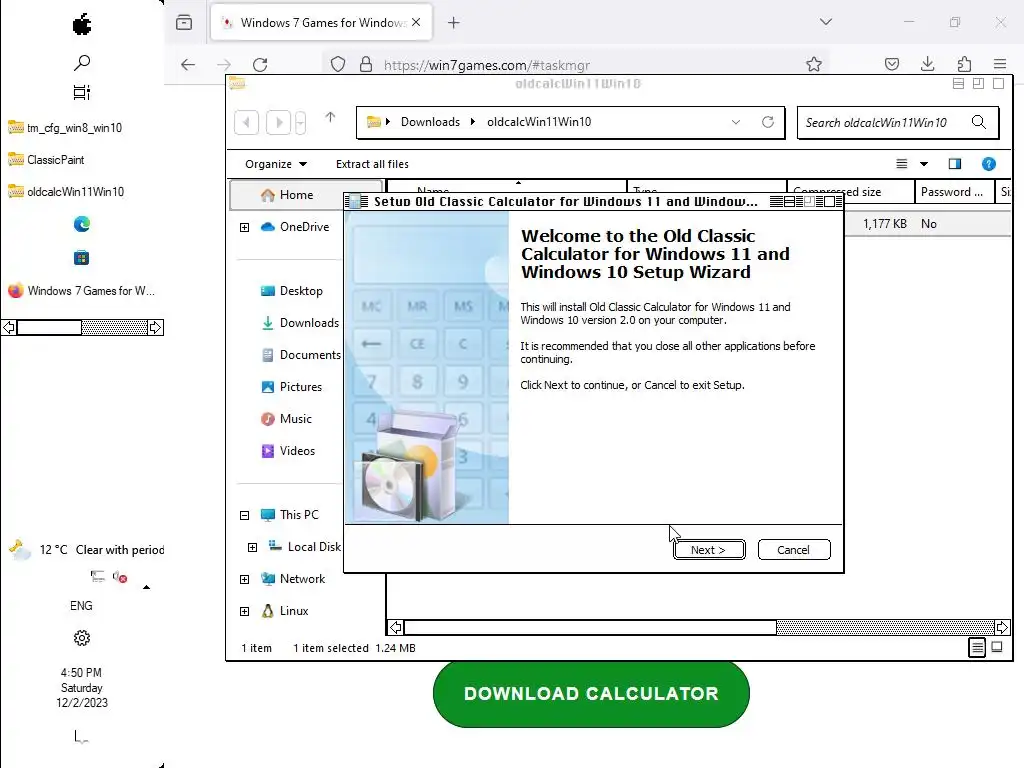The image size is (1024, 768).
Task: Open Documents in the navigation pane
Action: coord(300,355)
